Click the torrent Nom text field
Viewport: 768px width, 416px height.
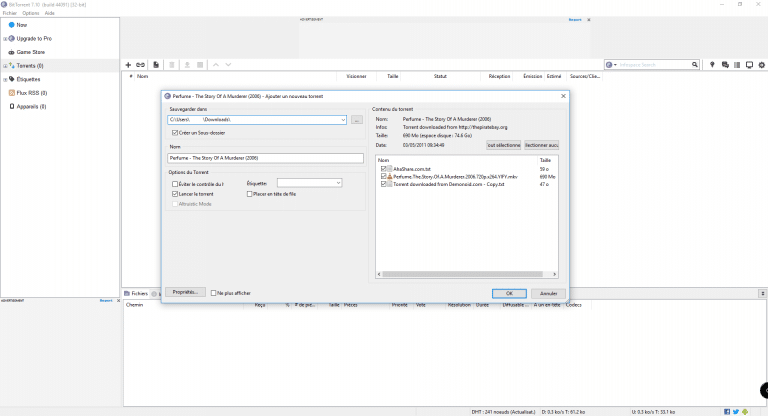[265, 158]
